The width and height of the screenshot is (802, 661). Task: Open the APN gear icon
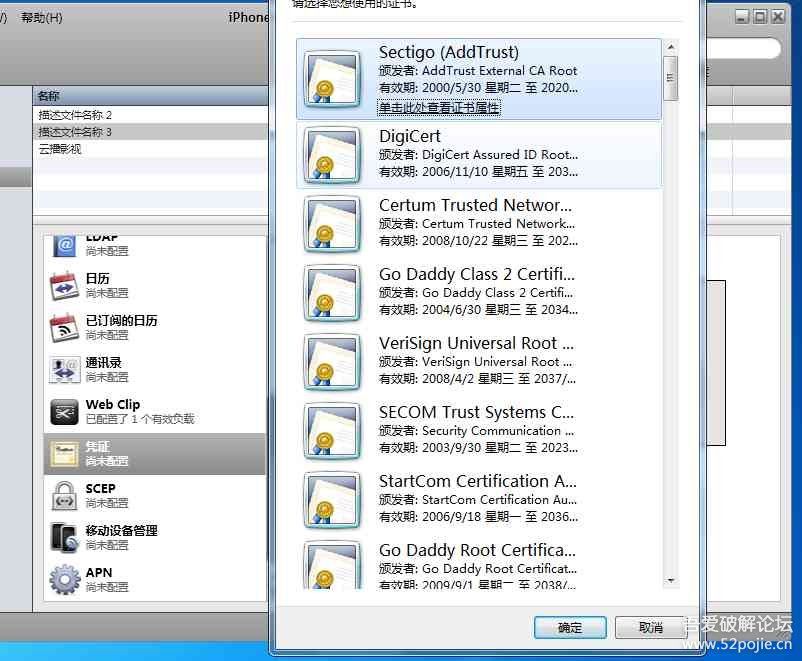(x=64, y=580)
